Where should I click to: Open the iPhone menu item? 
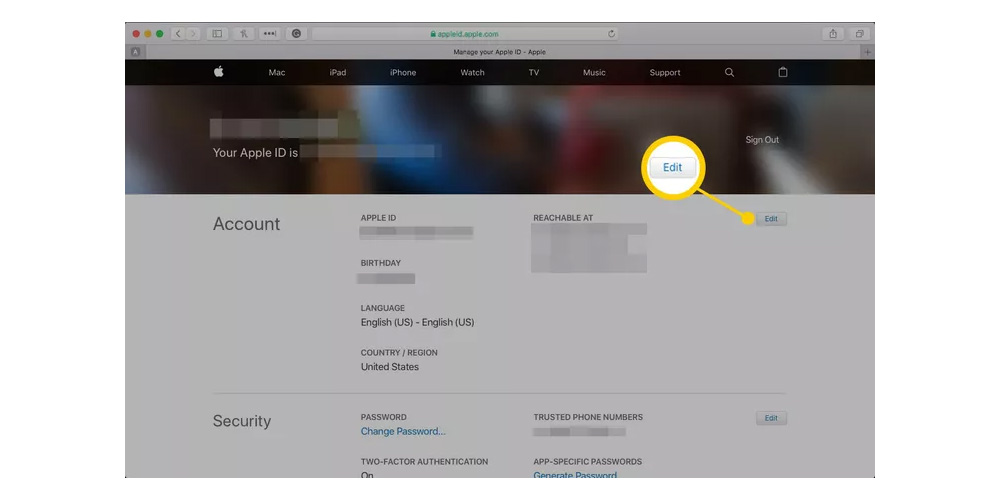[x=403, y=73]
